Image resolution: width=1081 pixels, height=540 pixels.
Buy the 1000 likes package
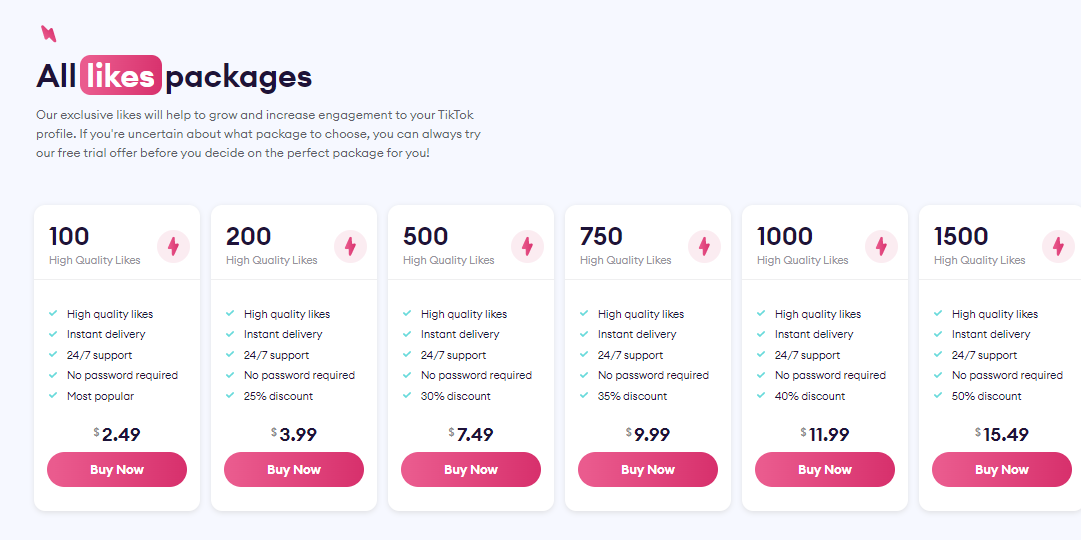click(825, 470)
